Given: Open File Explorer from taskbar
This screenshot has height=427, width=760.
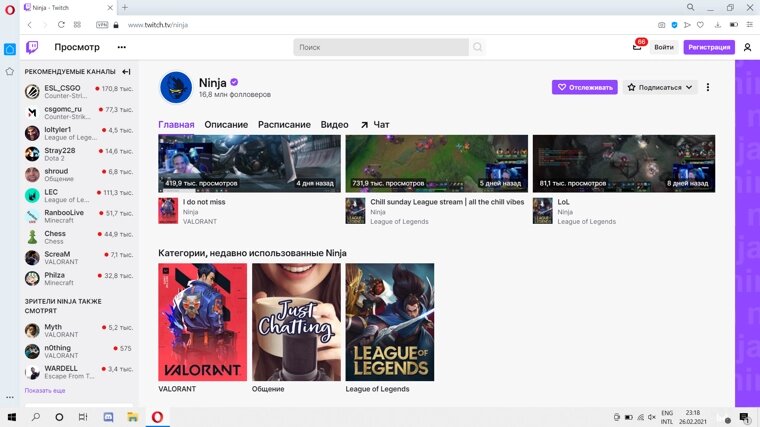Looking at the screenshot, I should click(132, 417).
